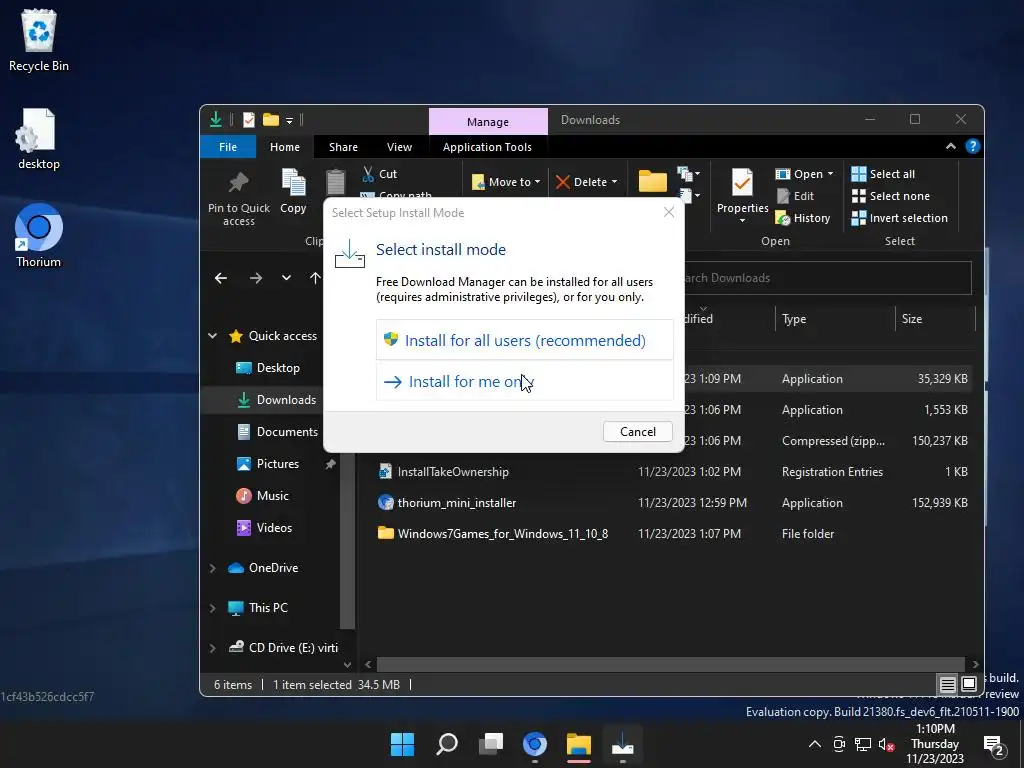Select the Thorium desktop shortcut
The height and width of the screenshot is (768, 1024).
39,236
